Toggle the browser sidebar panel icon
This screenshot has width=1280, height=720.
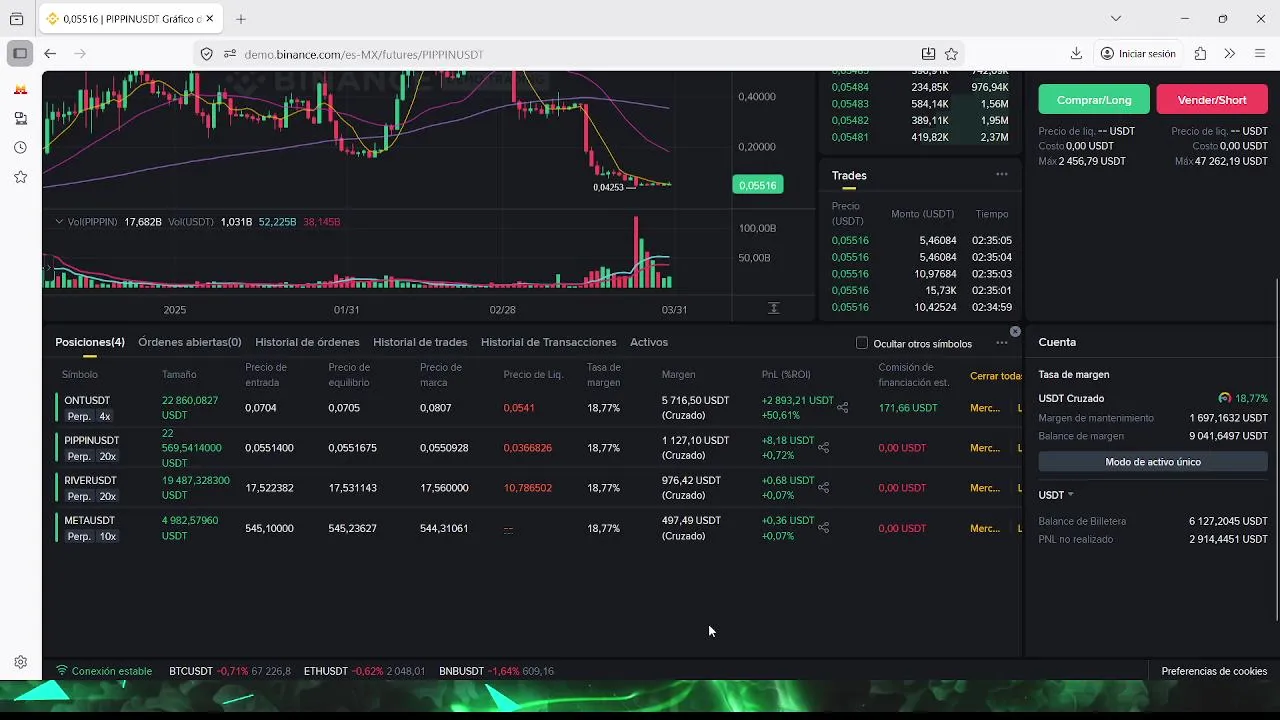[20, 54]
